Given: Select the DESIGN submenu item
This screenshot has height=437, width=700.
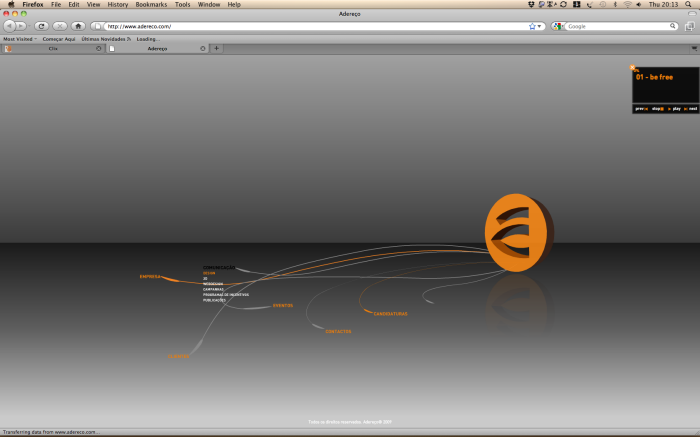Looking at the screenshot, I should point(209,273).
